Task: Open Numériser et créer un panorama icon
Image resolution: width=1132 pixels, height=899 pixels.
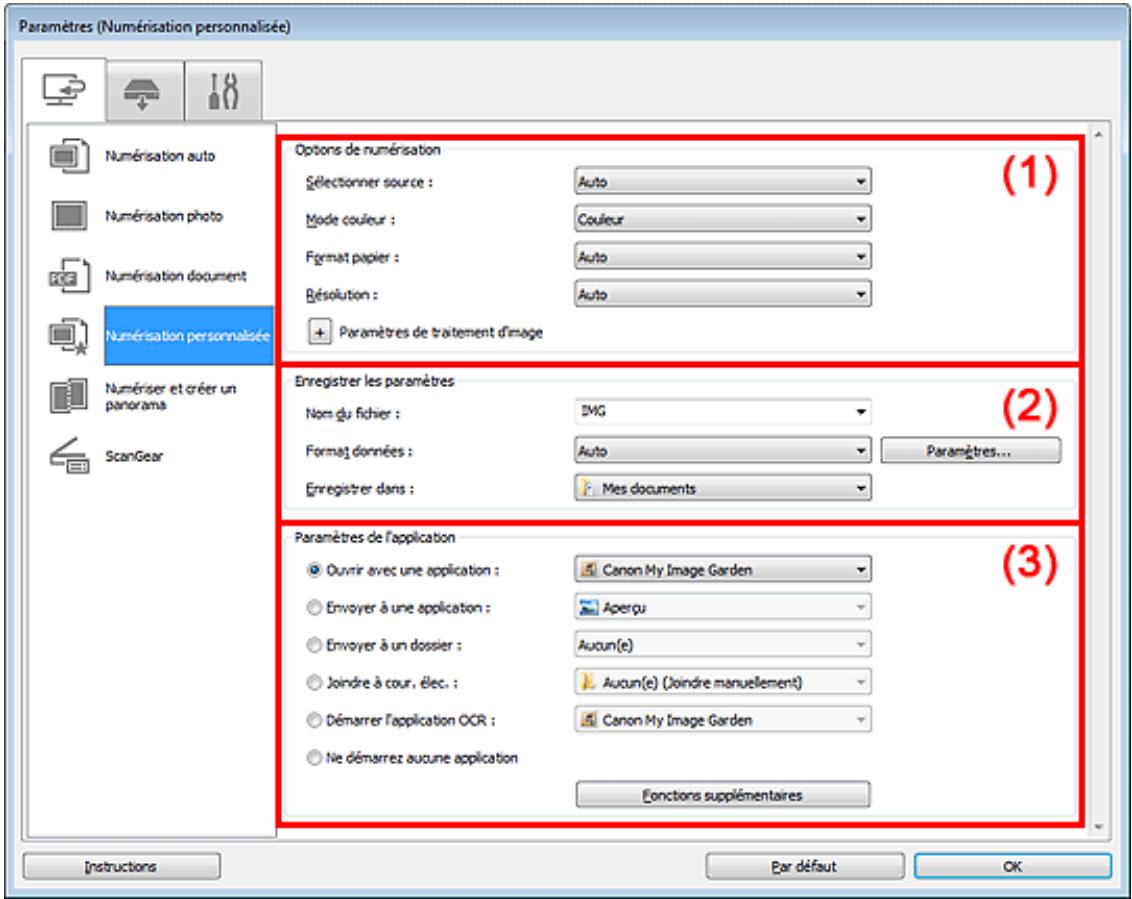Action: [x=66, y=393]
